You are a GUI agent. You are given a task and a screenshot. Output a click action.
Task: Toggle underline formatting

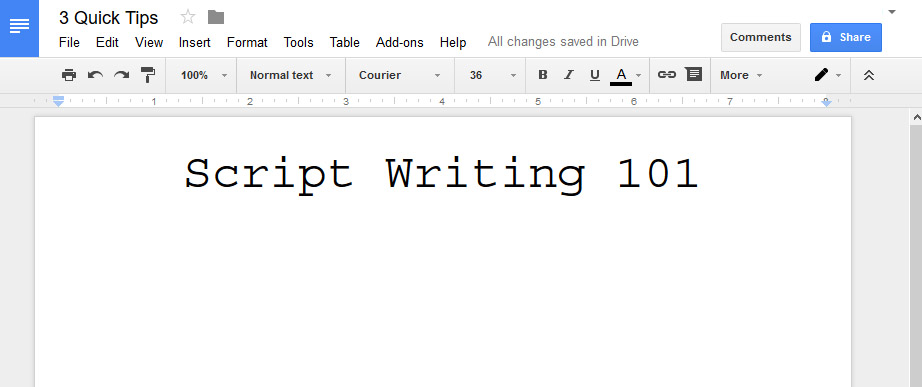pyautogui.click(x=594, y=75)
